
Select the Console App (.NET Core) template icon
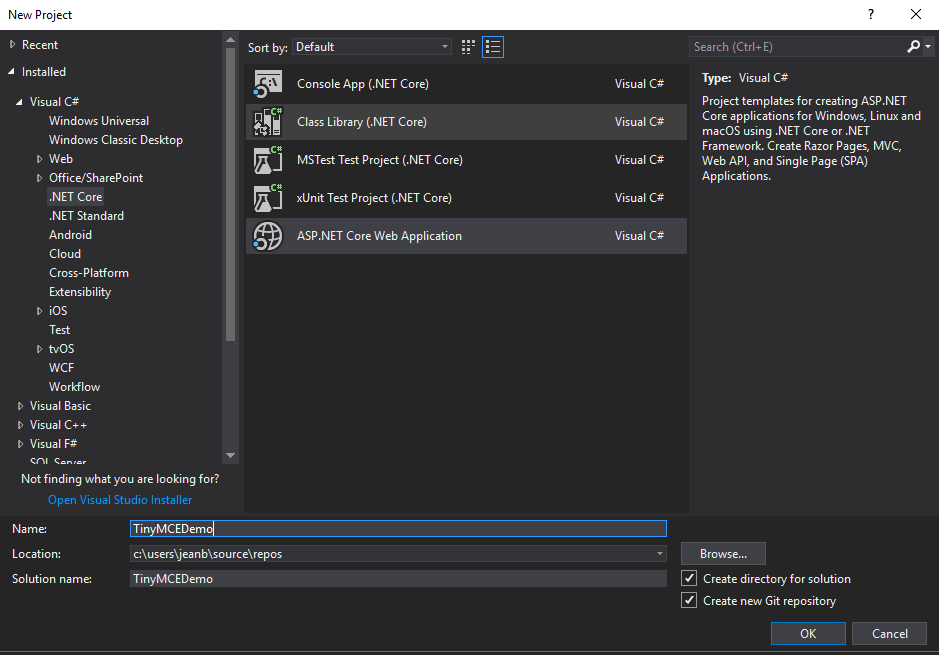(x=268, y=83)
